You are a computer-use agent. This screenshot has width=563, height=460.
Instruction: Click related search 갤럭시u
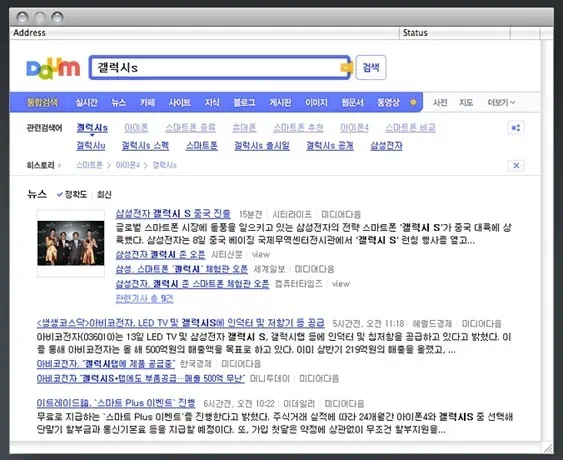click(91, 146)
